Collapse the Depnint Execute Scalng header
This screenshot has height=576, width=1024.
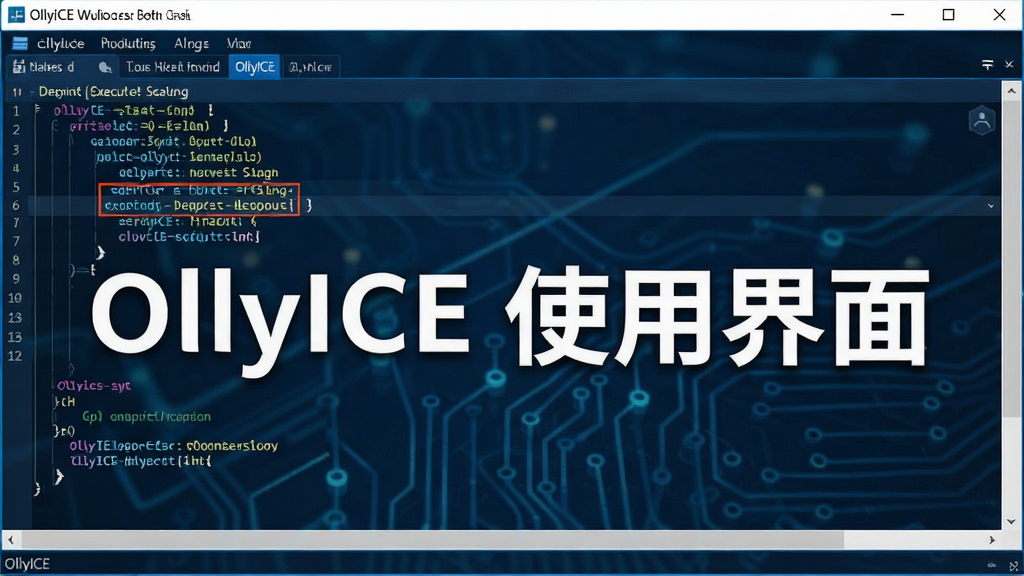[x=31, y=92]
